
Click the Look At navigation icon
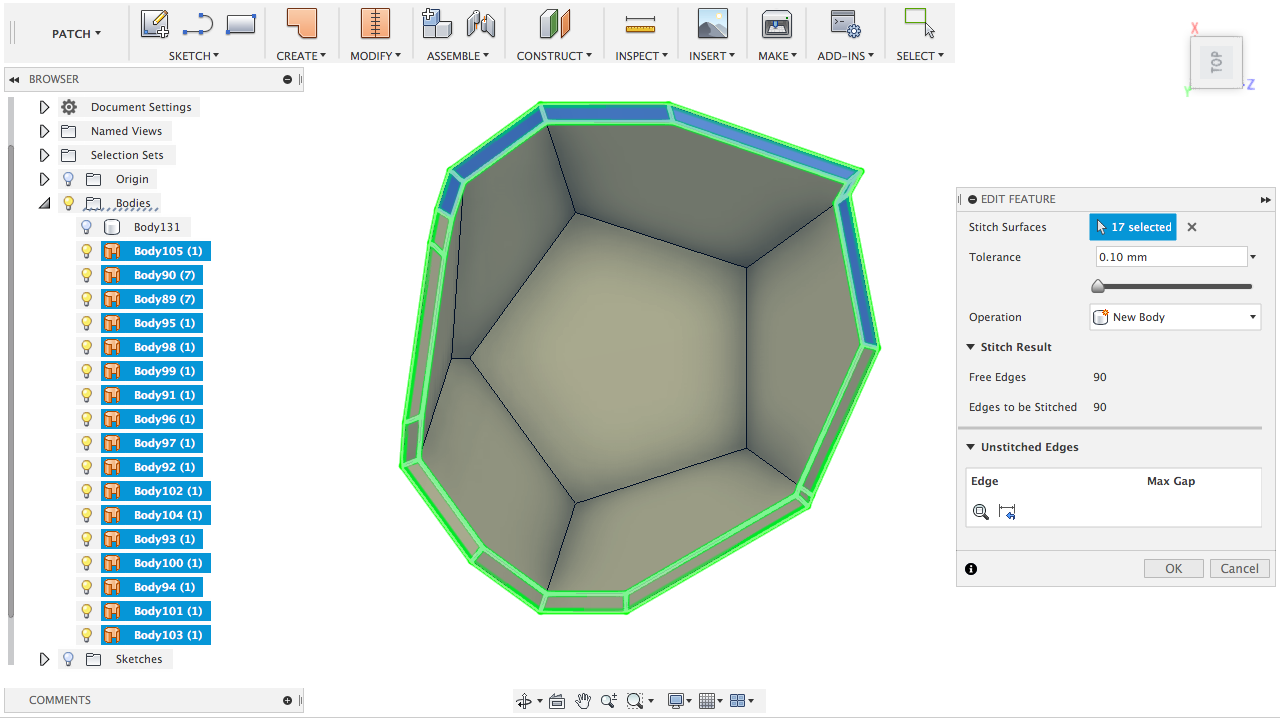pos(557,701)
